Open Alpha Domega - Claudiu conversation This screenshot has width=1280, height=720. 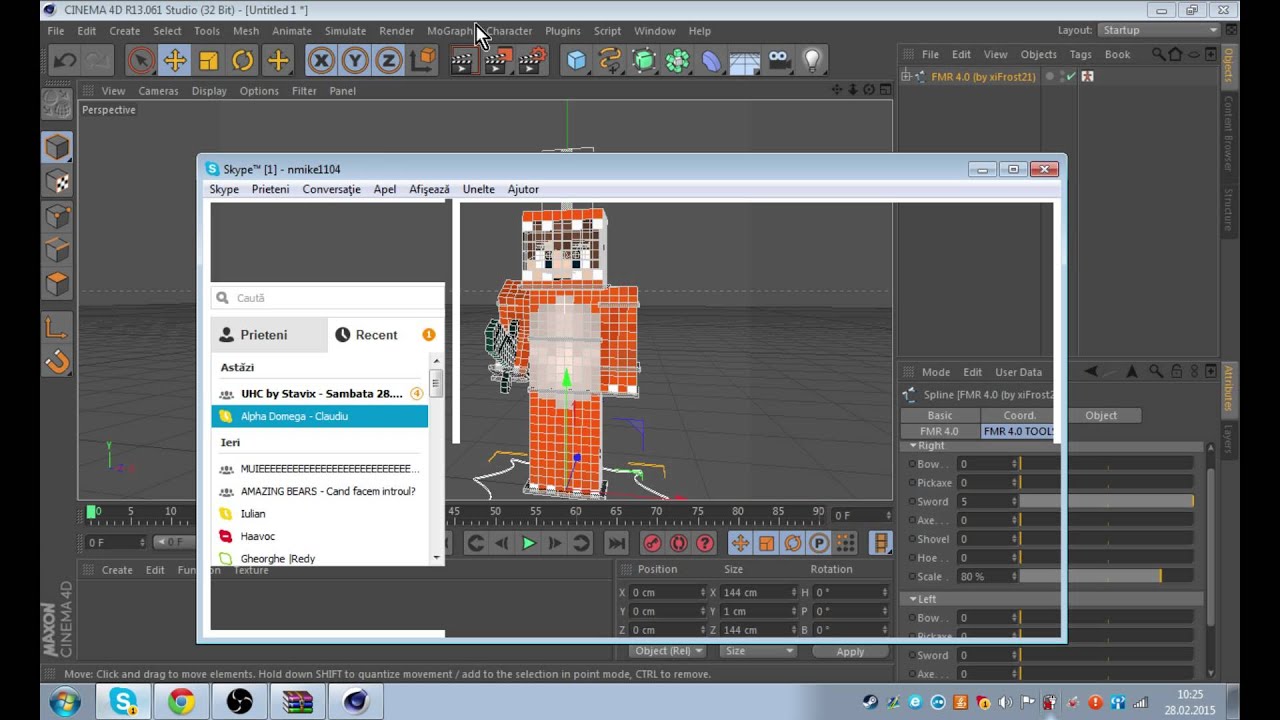(x=320, y=416)
